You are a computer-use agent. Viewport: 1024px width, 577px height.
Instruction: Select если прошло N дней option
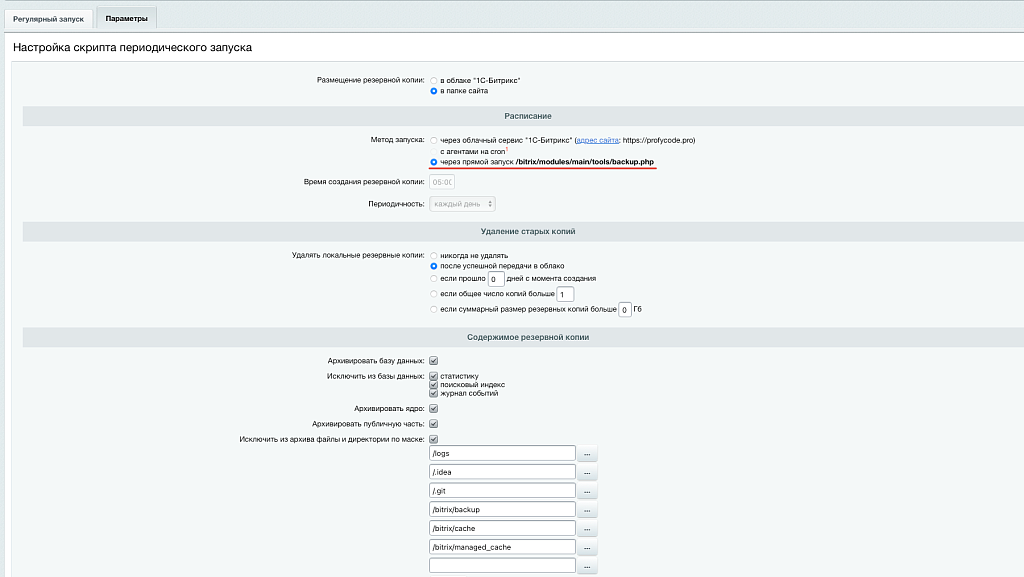coord(434,279)
